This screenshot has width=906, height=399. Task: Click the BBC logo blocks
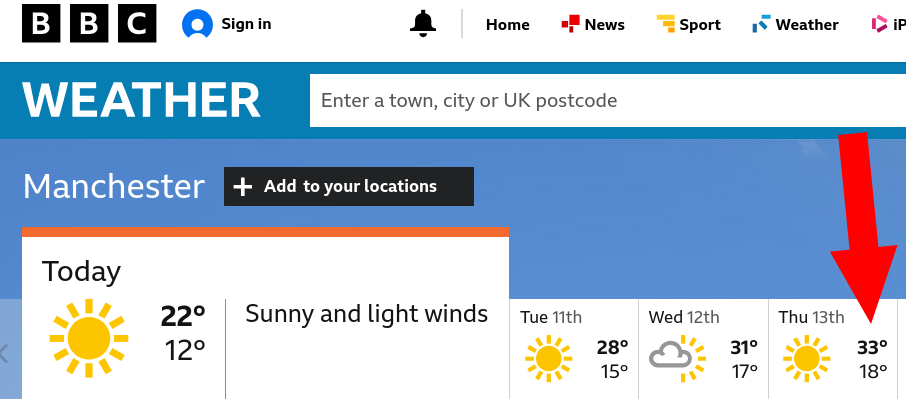[x=89, y=24]
